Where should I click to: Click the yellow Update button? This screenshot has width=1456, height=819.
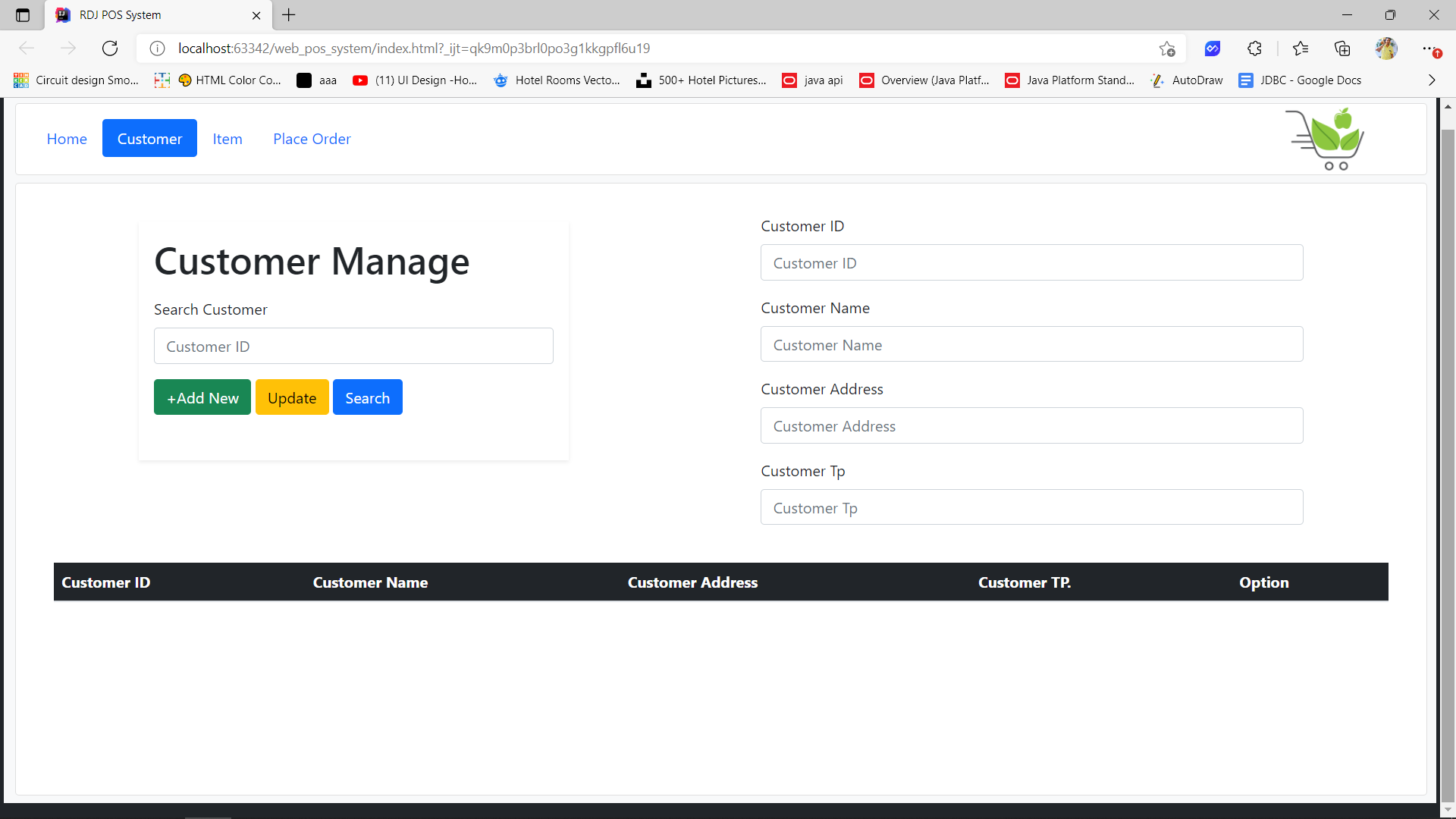(x=291, y=397)
